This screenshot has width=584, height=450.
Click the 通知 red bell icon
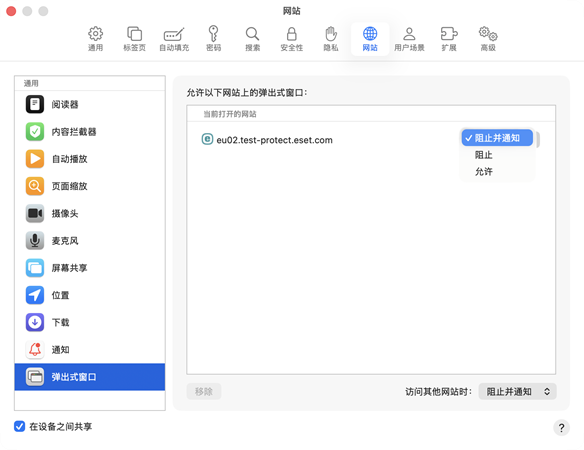click(35, 349)
